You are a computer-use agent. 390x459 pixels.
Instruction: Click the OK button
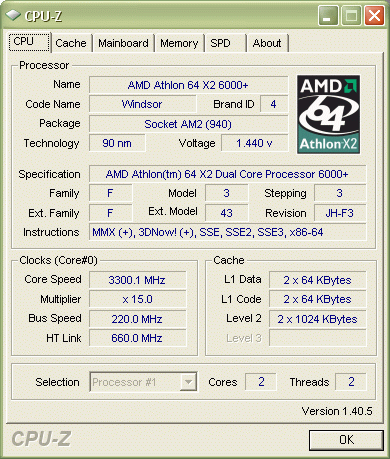346,440
